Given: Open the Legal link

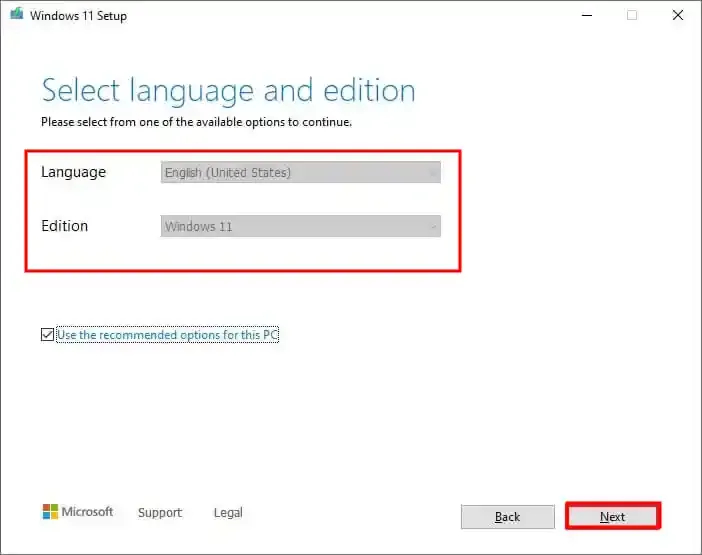Looking at the screenshot, I should pyautogui.click(x=228, y=512).
